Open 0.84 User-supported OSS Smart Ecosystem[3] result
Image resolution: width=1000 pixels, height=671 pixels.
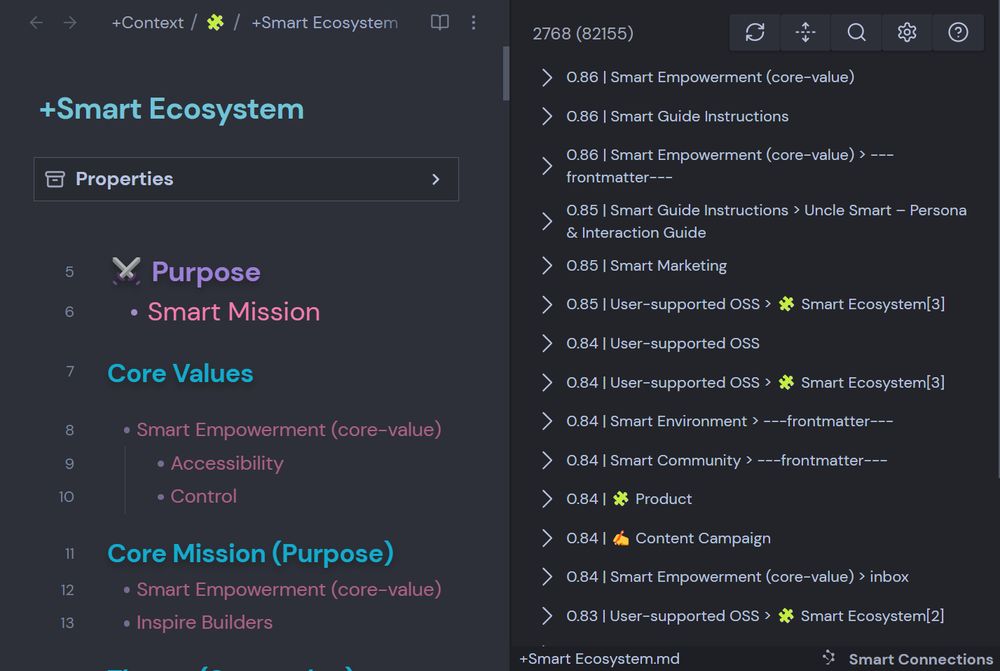coord(755,382)
